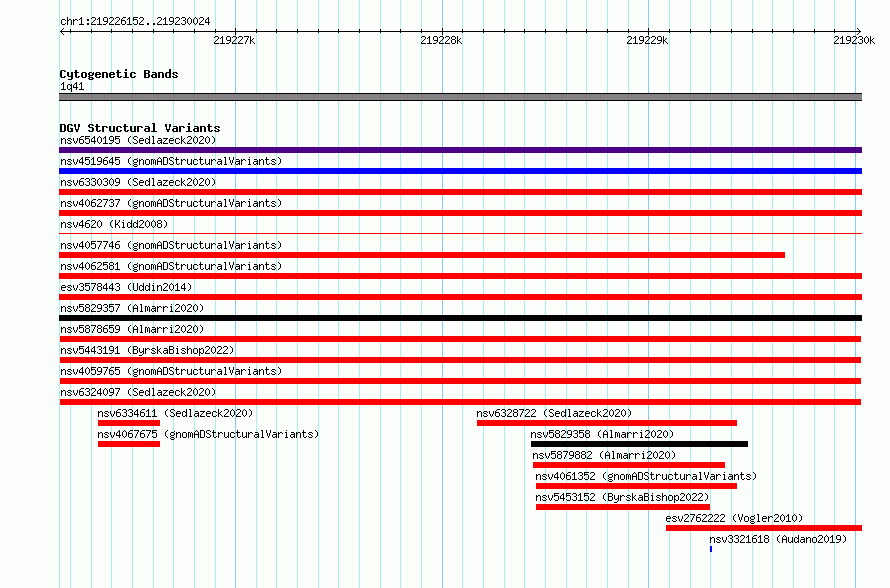The height and width of the screenshot is (588, 890).
Task: Click the nsv4620 (Kidd2008) label
Action: 114,224
